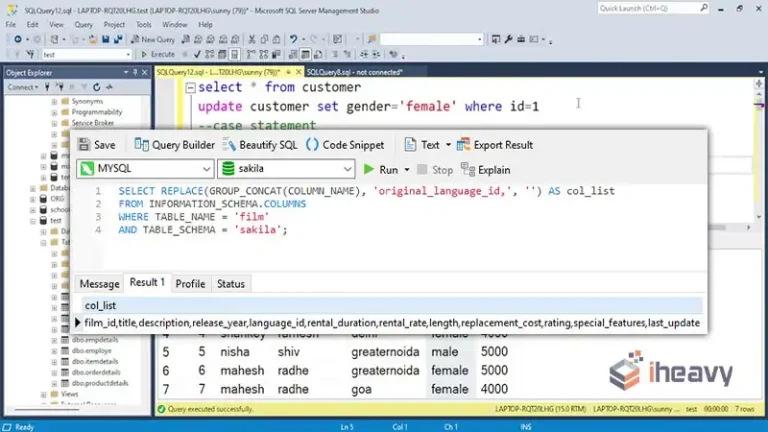Click the Save All icon

coord(118,39)
